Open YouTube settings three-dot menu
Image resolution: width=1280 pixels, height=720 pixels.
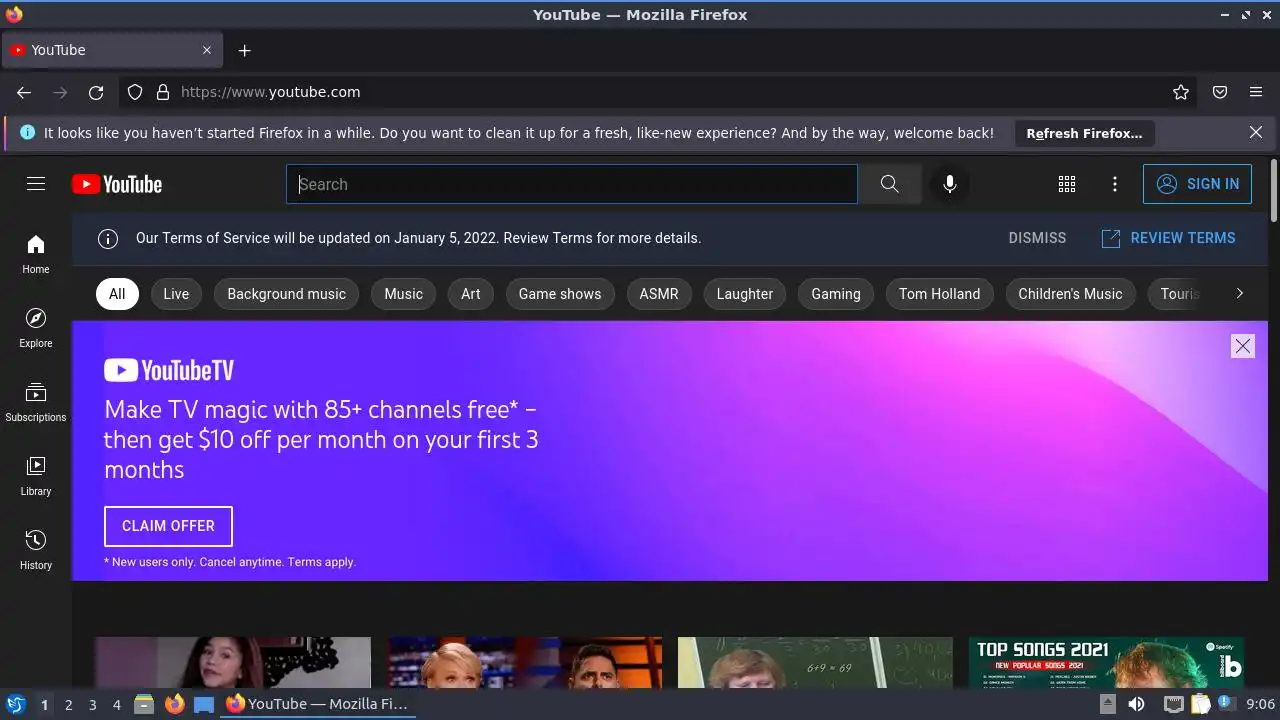(1115, 184)
